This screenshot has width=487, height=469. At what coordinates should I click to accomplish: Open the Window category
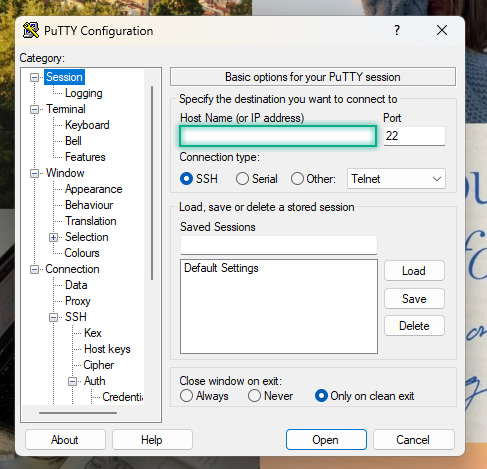click(x=65, y=173)
